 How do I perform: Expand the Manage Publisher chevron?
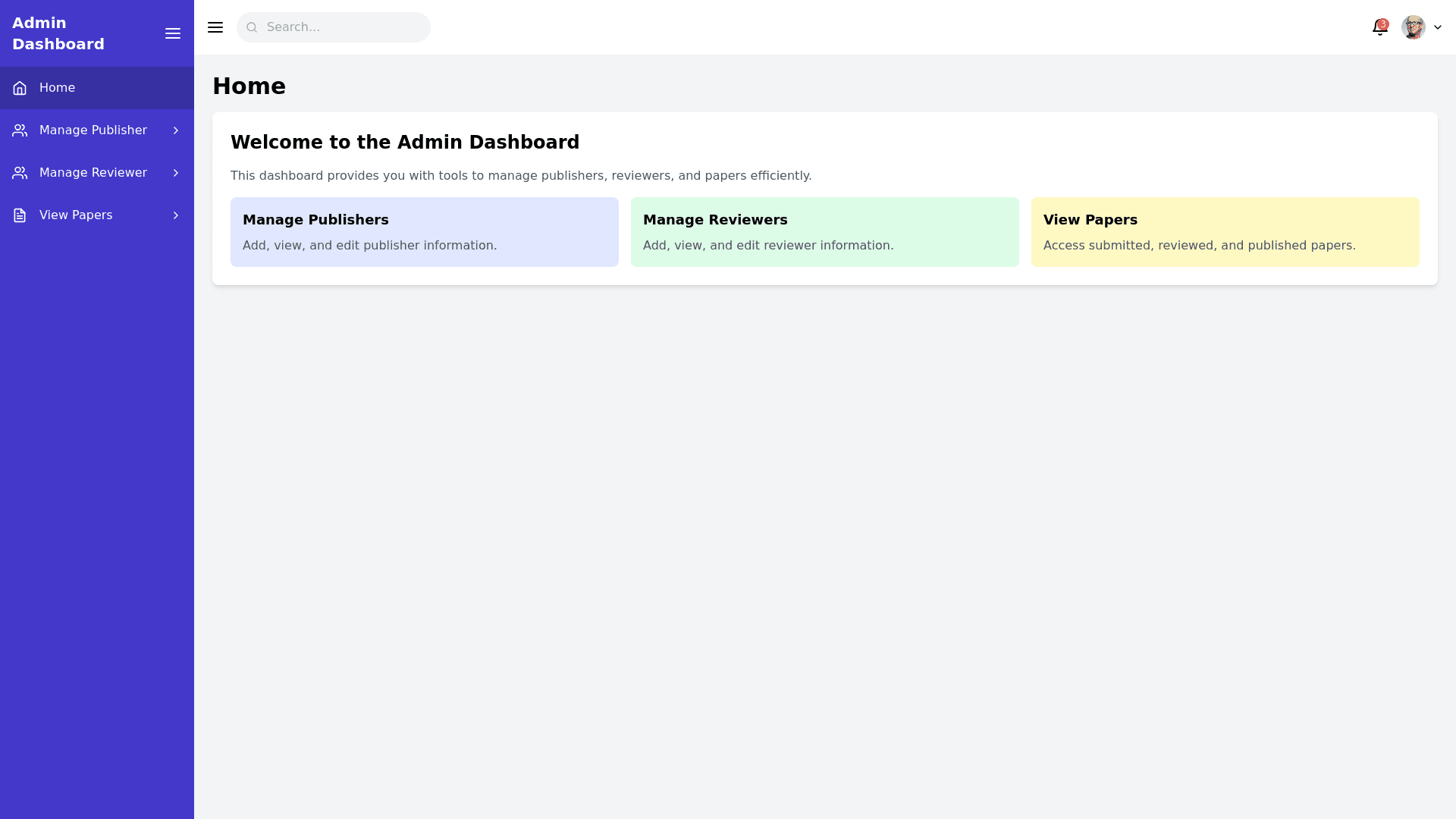pos(176,130)
